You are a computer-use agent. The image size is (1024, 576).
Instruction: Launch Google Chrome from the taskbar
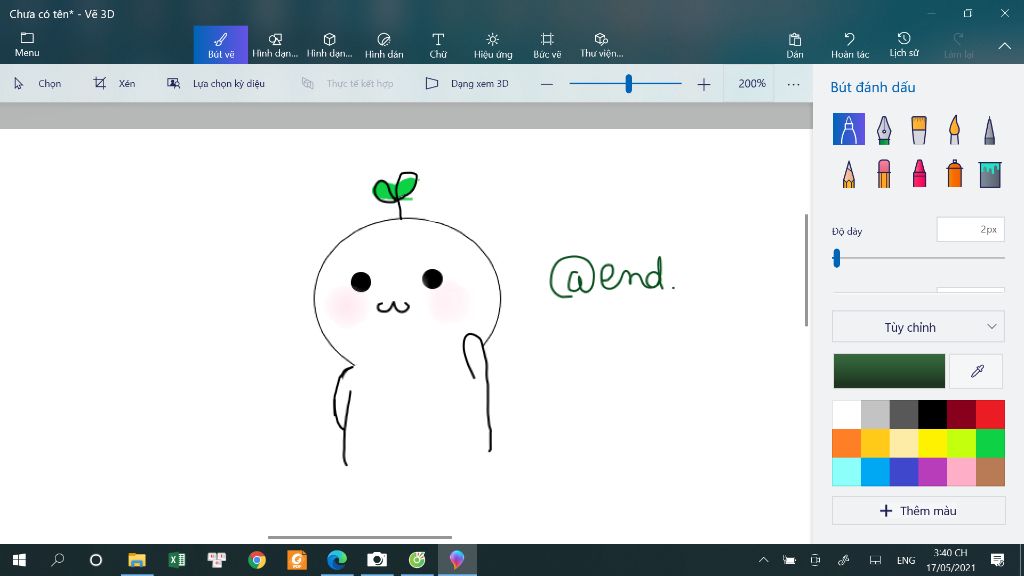[257, 560]
